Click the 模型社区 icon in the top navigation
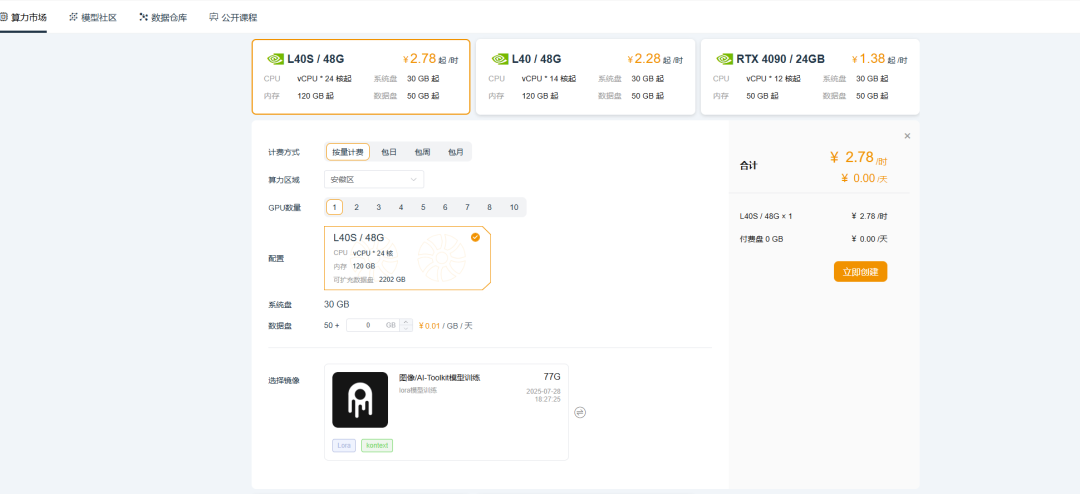 [73, 17]
